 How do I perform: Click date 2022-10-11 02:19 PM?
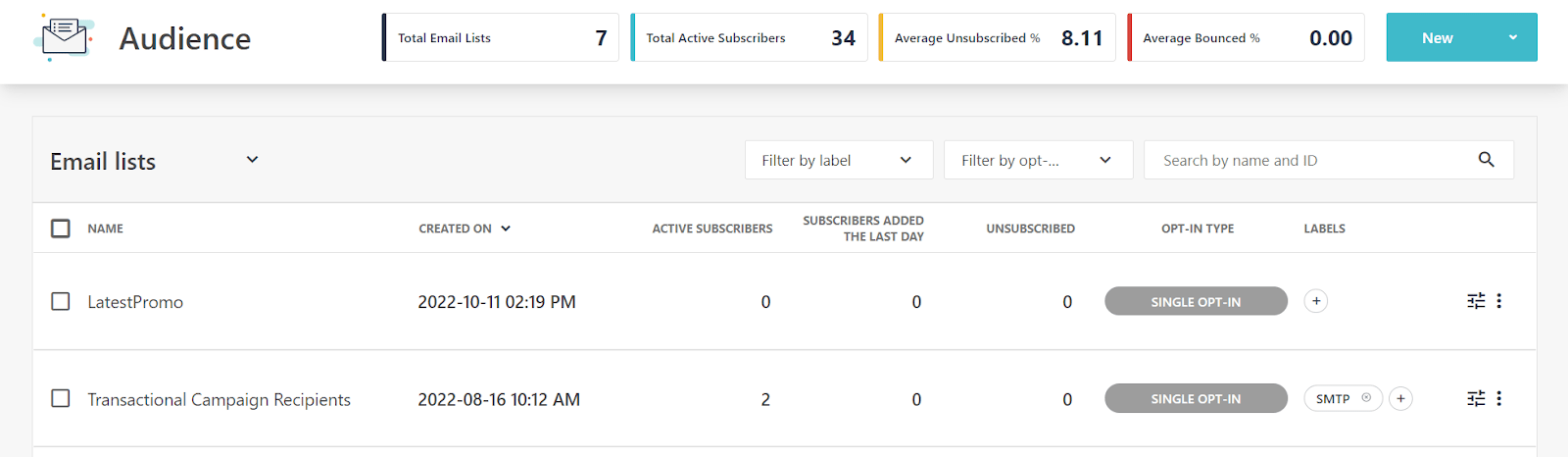(497, 302)
